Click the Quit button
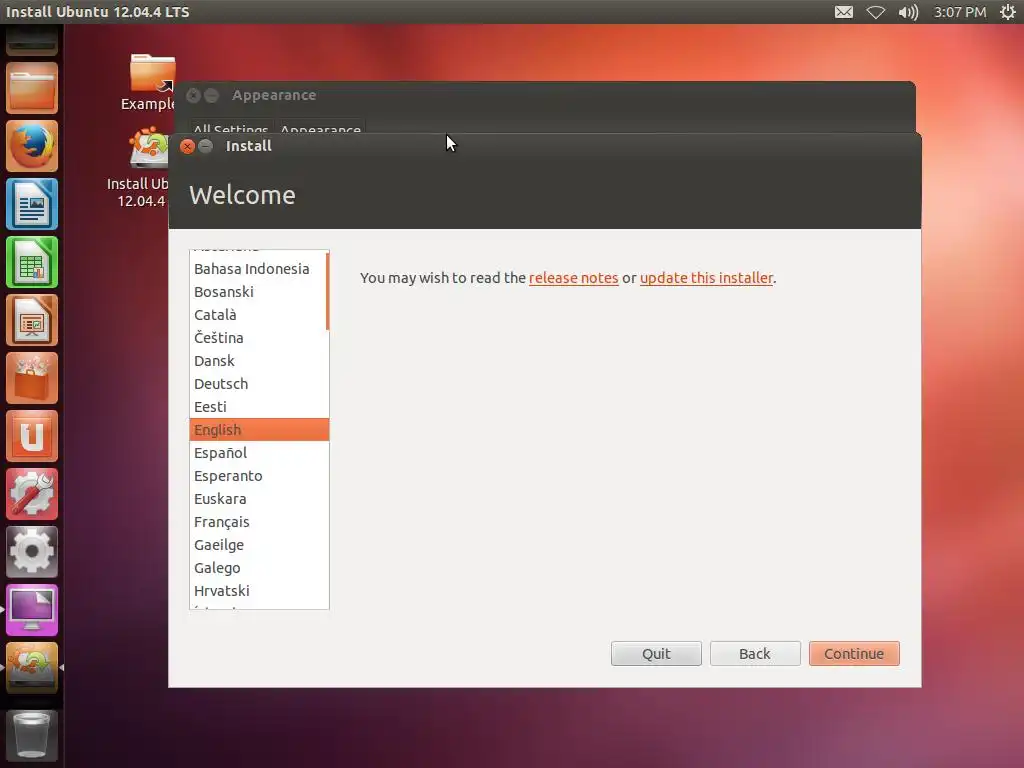 click(656, 654)
